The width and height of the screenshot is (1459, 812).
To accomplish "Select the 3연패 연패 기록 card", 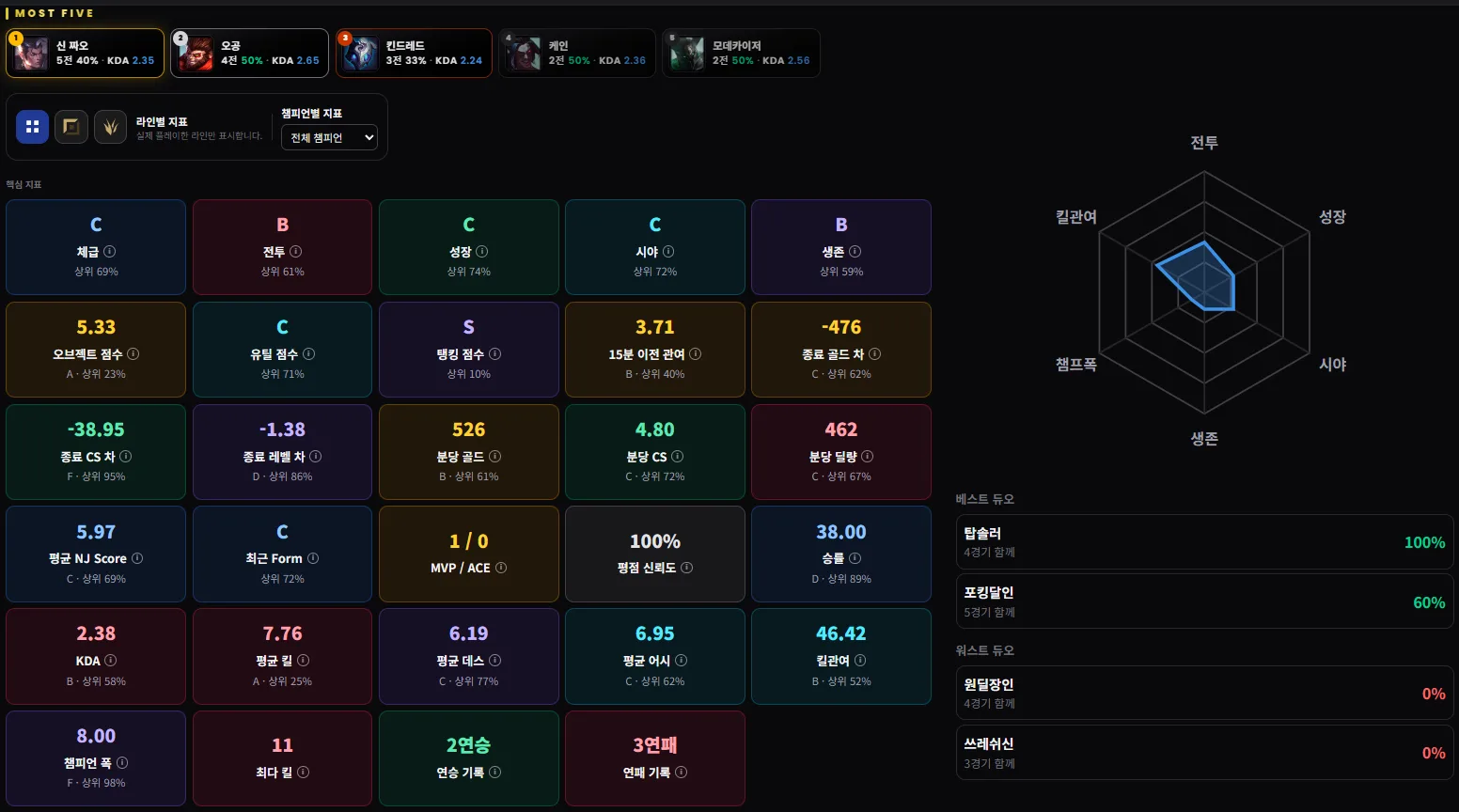I will [655, 758].
